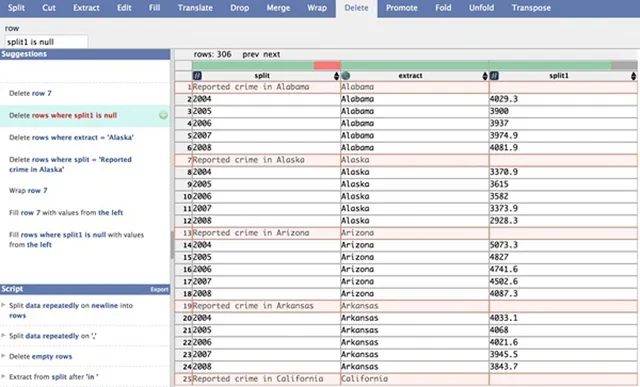This screenshot has height=387, width=640.
Task: Expand the Delete empty rows script step
Action: click(3, 356)
